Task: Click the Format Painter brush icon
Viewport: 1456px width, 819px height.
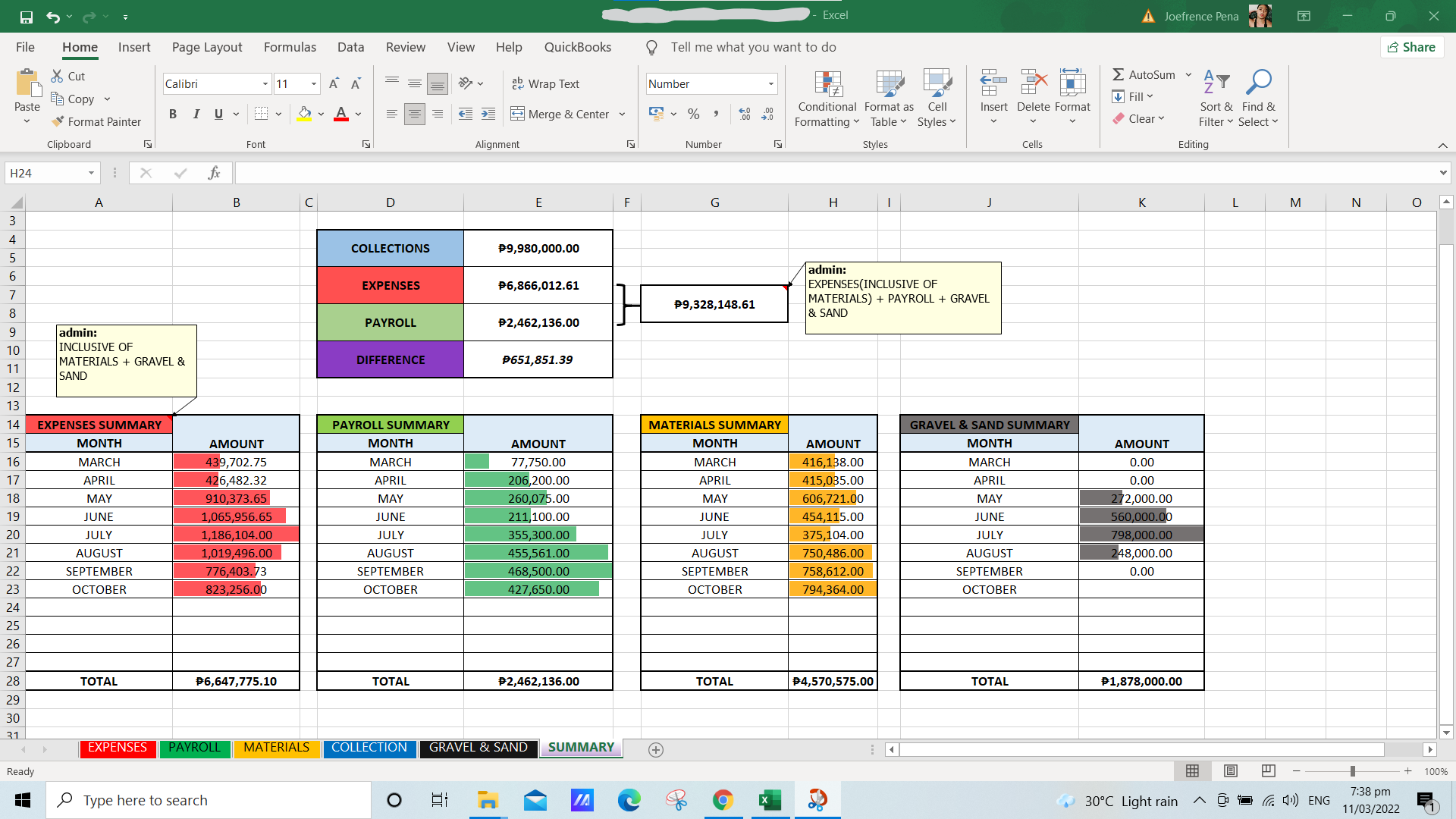Action: pyautogui.click(x=58, y=121)
